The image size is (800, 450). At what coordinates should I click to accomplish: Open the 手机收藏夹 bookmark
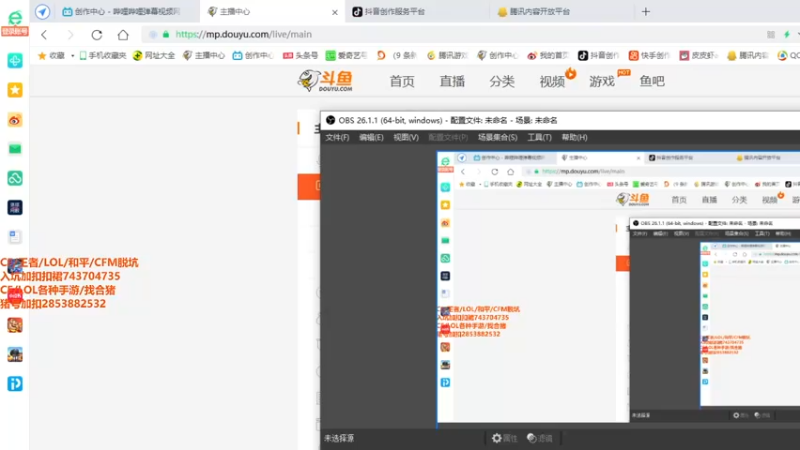103,56
